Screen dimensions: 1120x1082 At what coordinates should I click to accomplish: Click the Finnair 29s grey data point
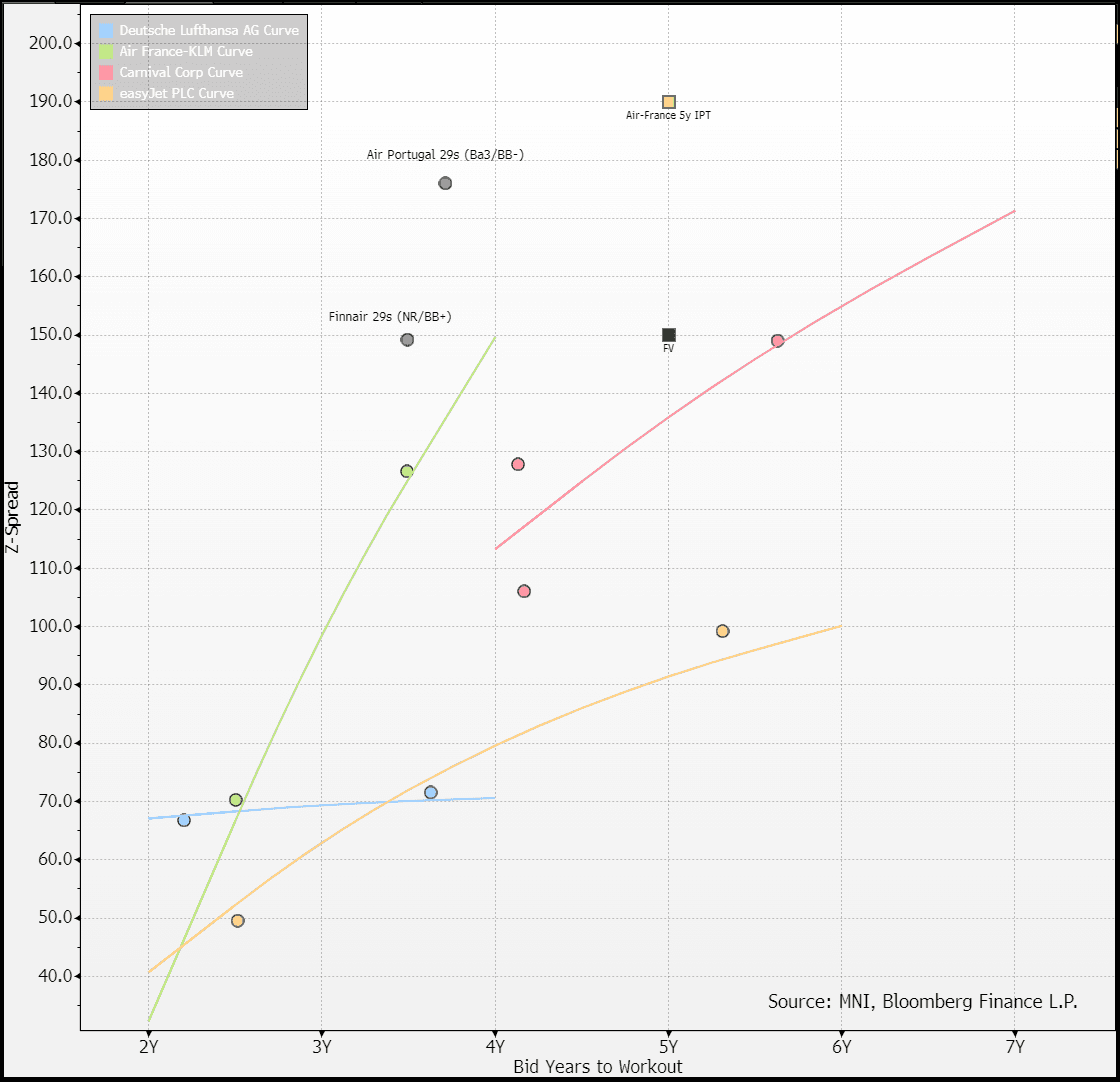(x=407, y=340)
